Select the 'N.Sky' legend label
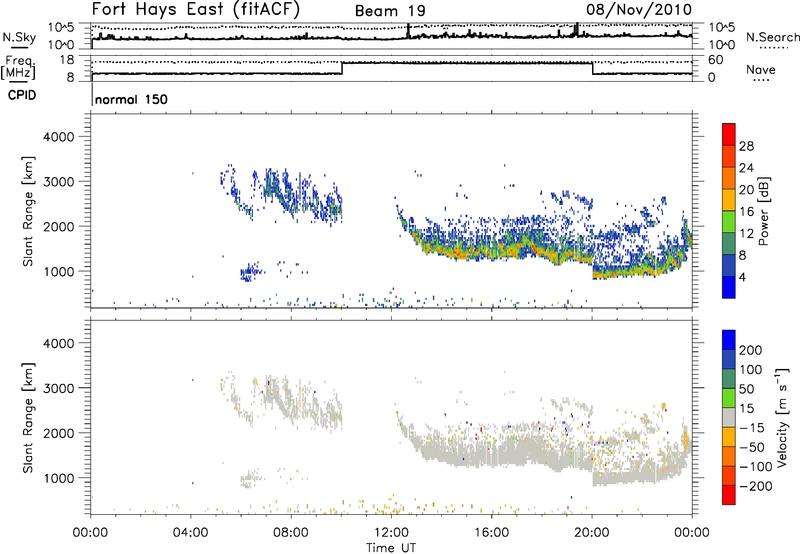 click(x=19, y=37)
